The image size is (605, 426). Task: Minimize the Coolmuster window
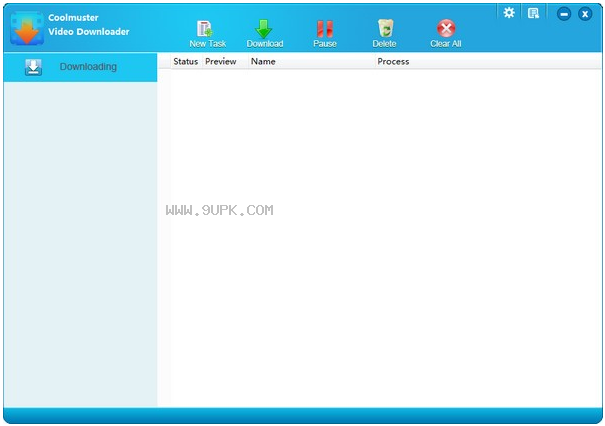564,14
